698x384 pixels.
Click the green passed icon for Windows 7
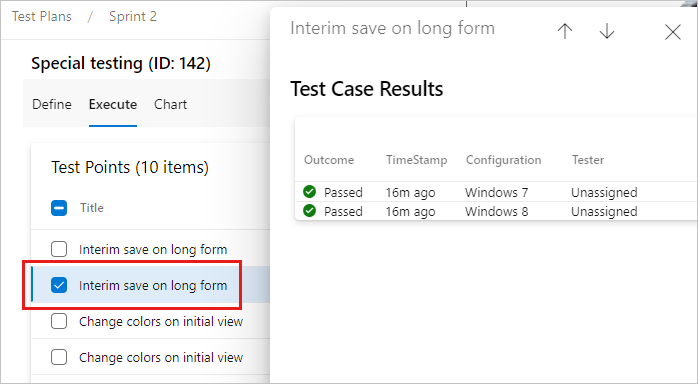click(309, 192)
